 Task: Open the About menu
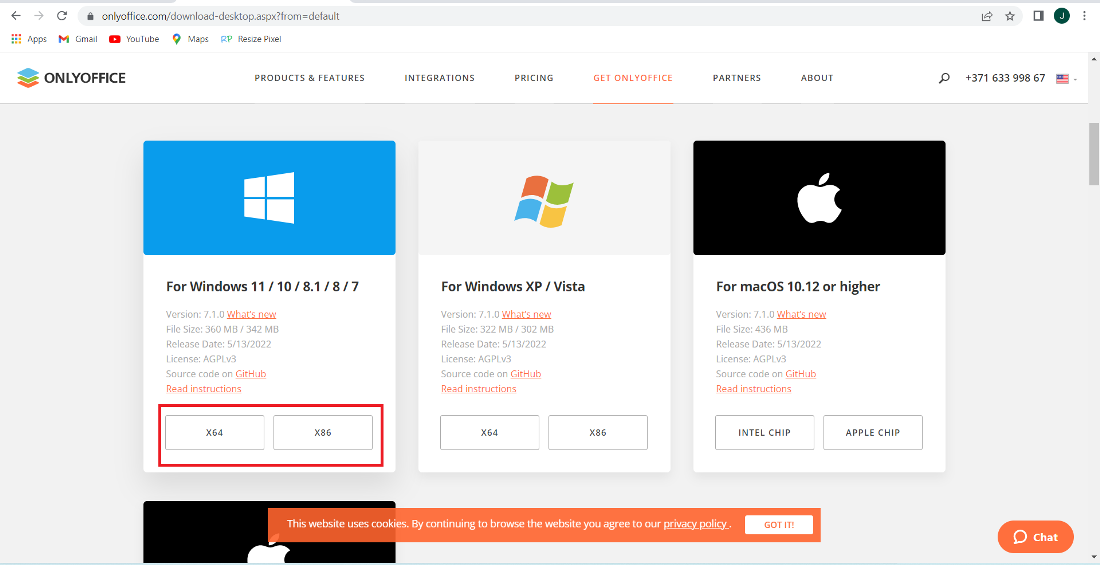817,78
